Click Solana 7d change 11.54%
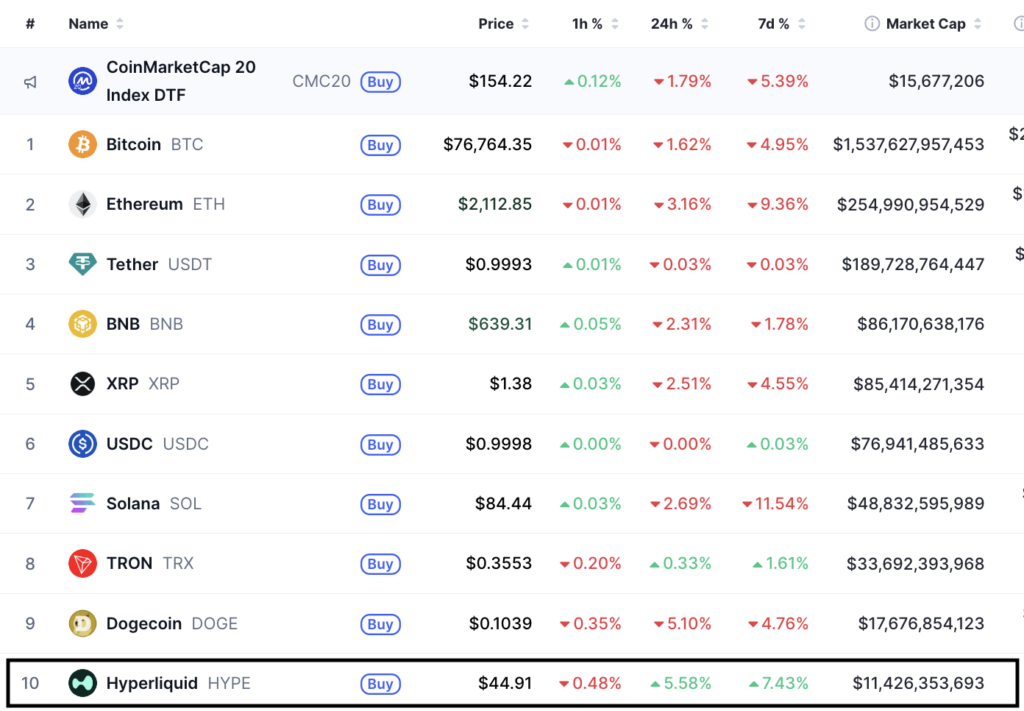 (776, 503)
